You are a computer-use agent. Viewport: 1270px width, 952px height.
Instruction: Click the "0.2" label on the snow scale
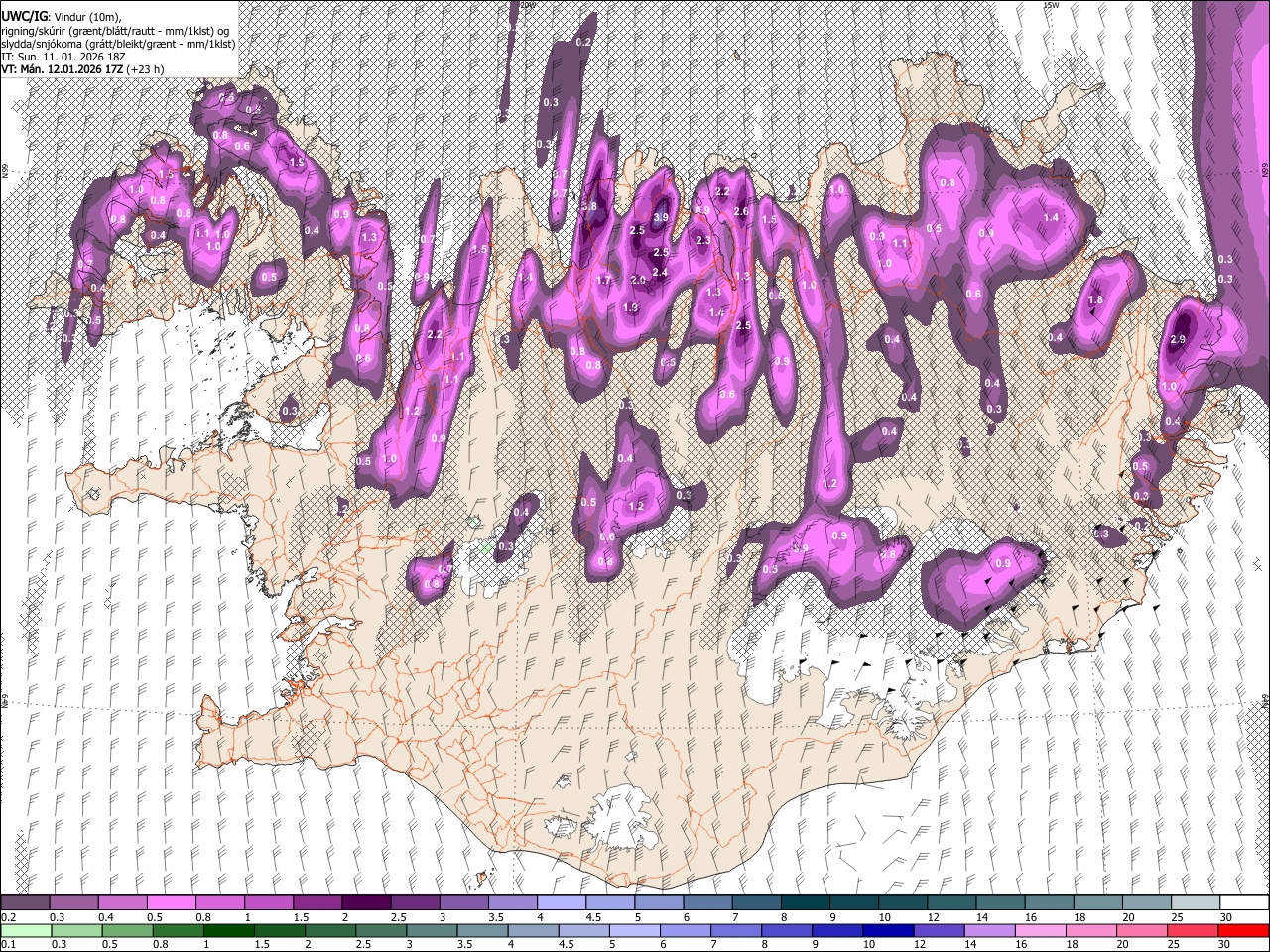pyautogui.click(x=8, y=917)
